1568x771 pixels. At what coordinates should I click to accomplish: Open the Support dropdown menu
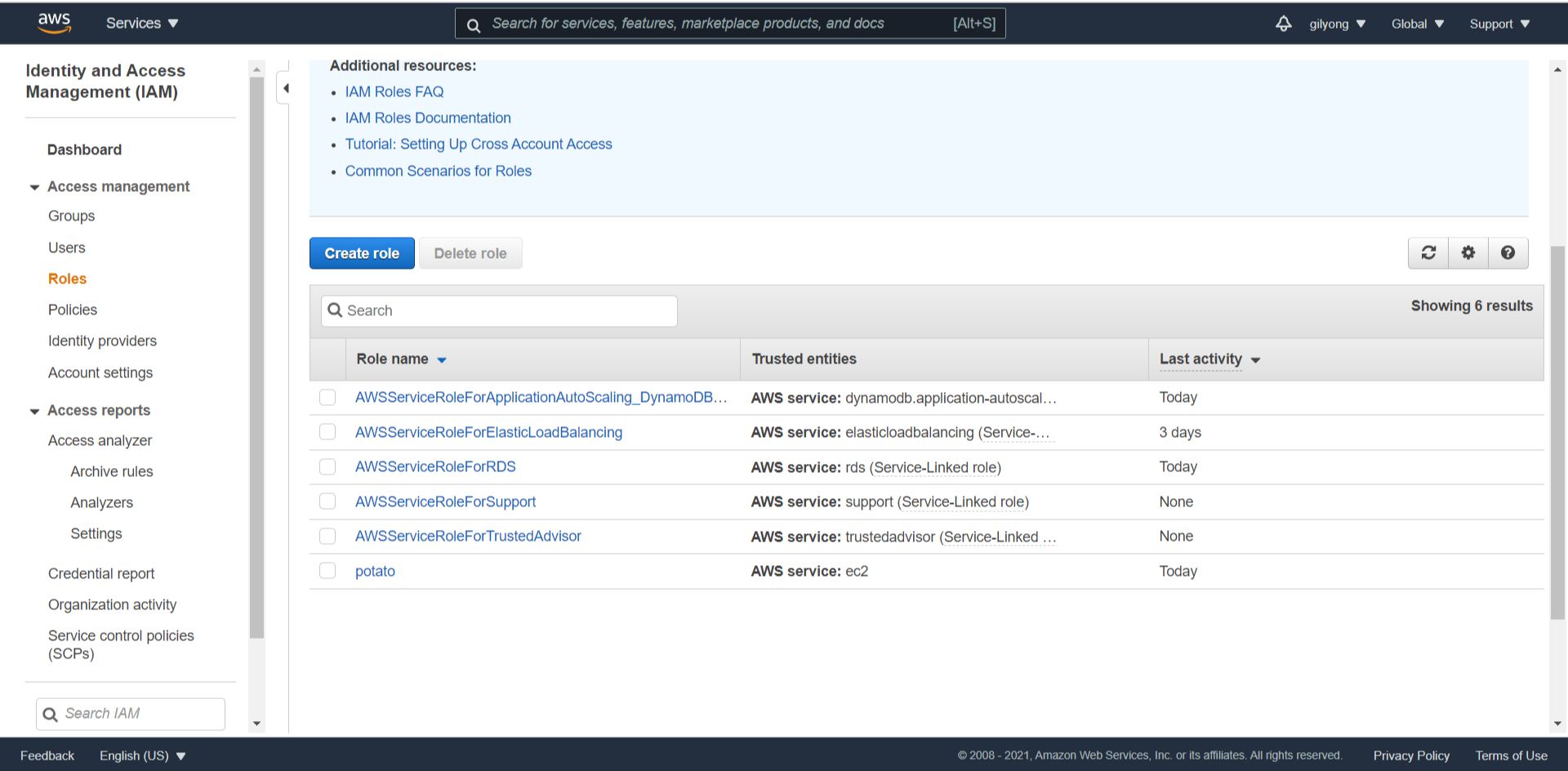(1499, 24)
